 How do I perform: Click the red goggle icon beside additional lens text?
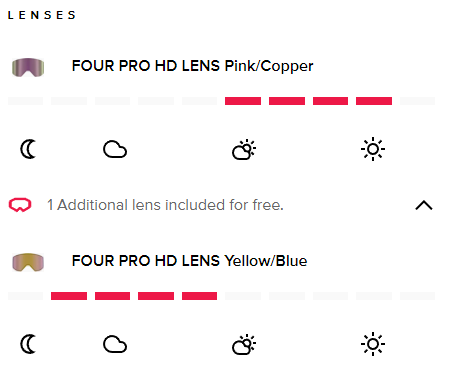point(20,205)
